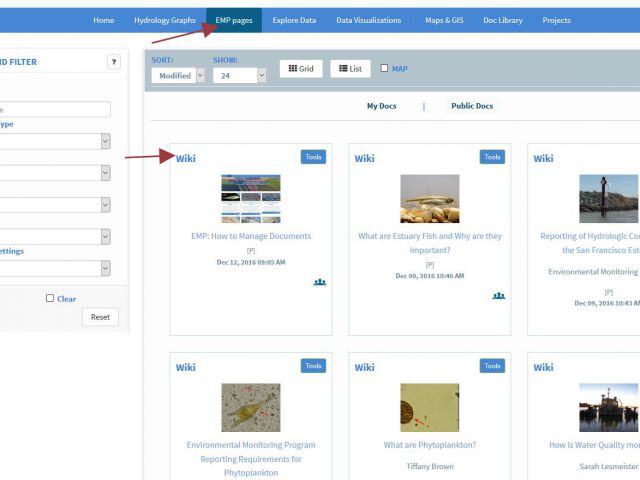Click the buoy marker thumbnail image
640x480 pixels.
pos(609,199)
